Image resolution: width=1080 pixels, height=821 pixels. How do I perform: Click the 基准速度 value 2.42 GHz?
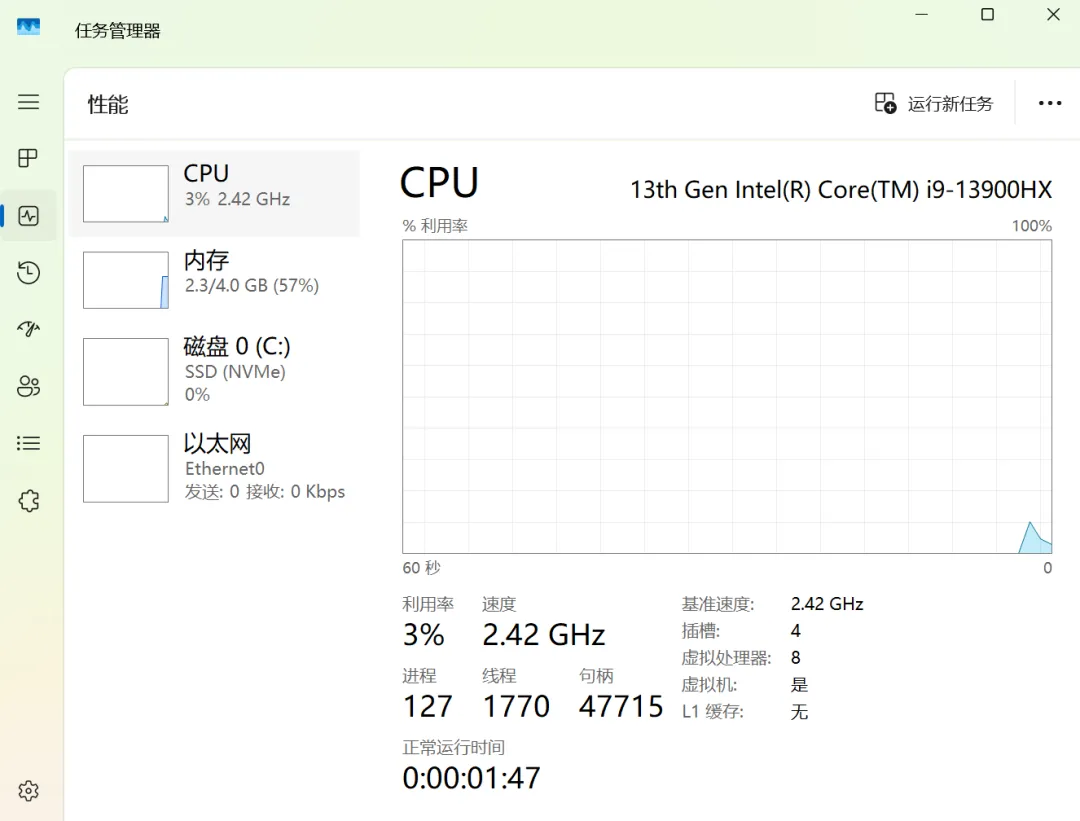point(827,604)
